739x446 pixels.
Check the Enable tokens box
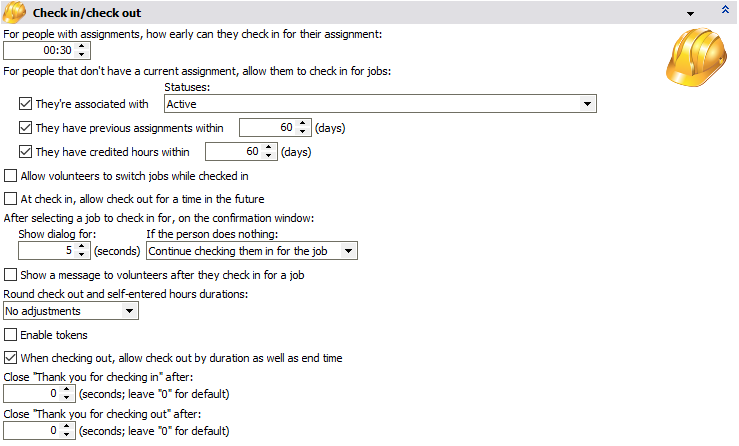pyautogui.click(x=11, y=335)
